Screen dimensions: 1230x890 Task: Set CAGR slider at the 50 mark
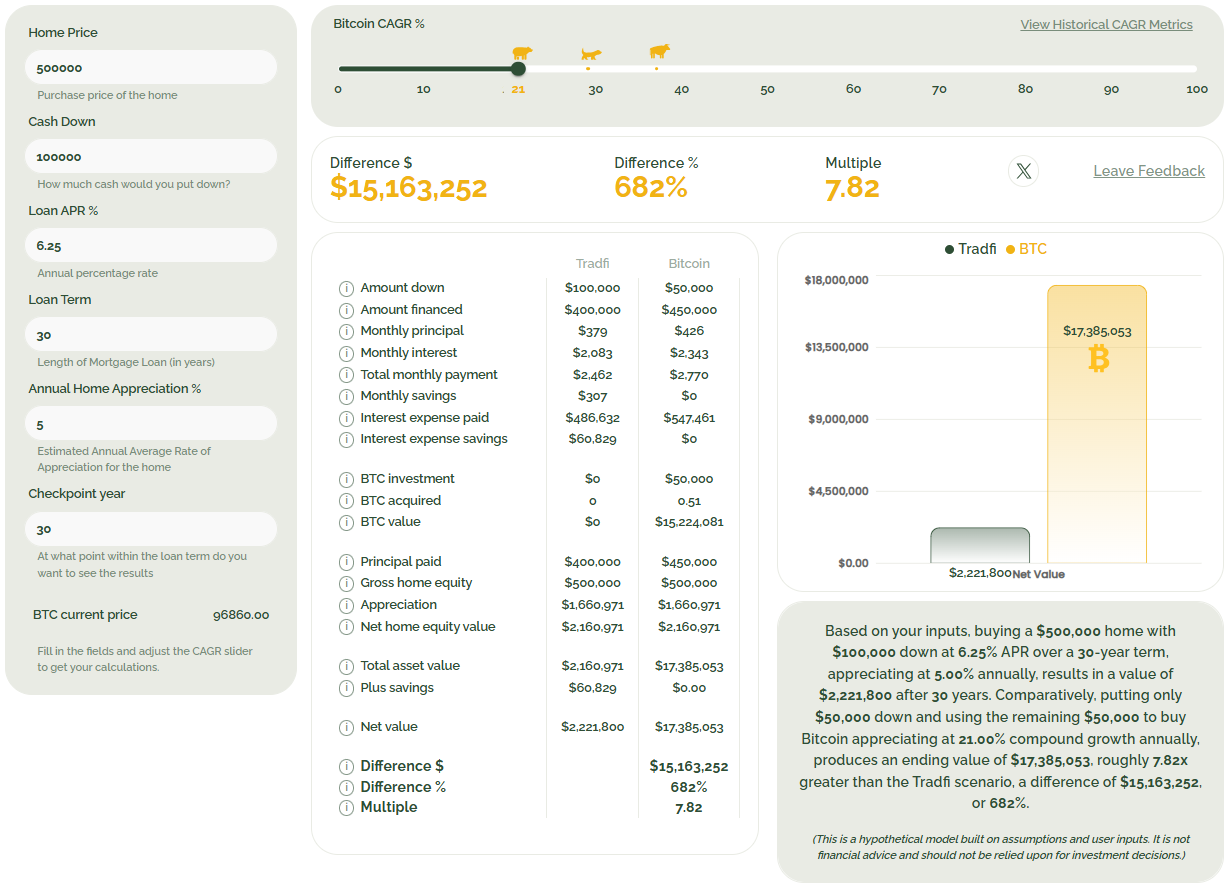click(767, 69)
